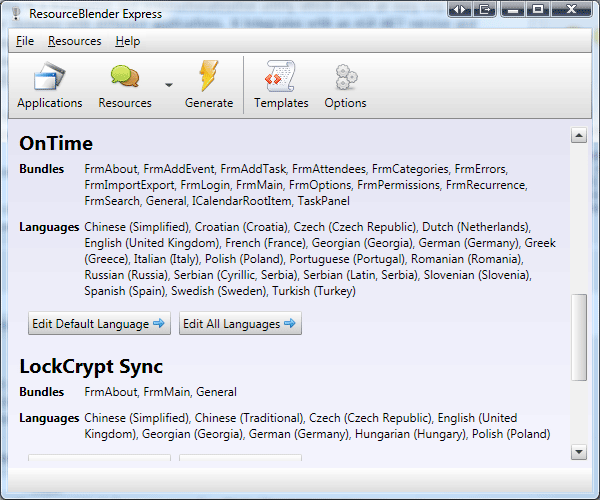
Task: Click Edit All Languages for OnTime
Action: pos(240,324)
